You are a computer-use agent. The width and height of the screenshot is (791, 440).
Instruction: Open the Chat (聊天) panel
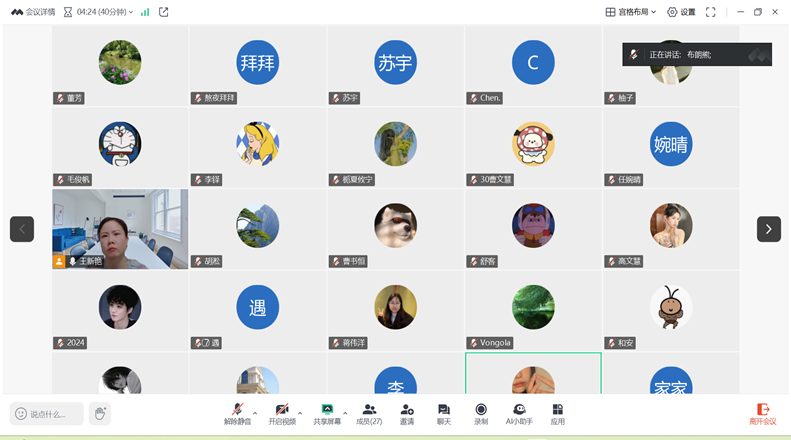pos(444,413)
